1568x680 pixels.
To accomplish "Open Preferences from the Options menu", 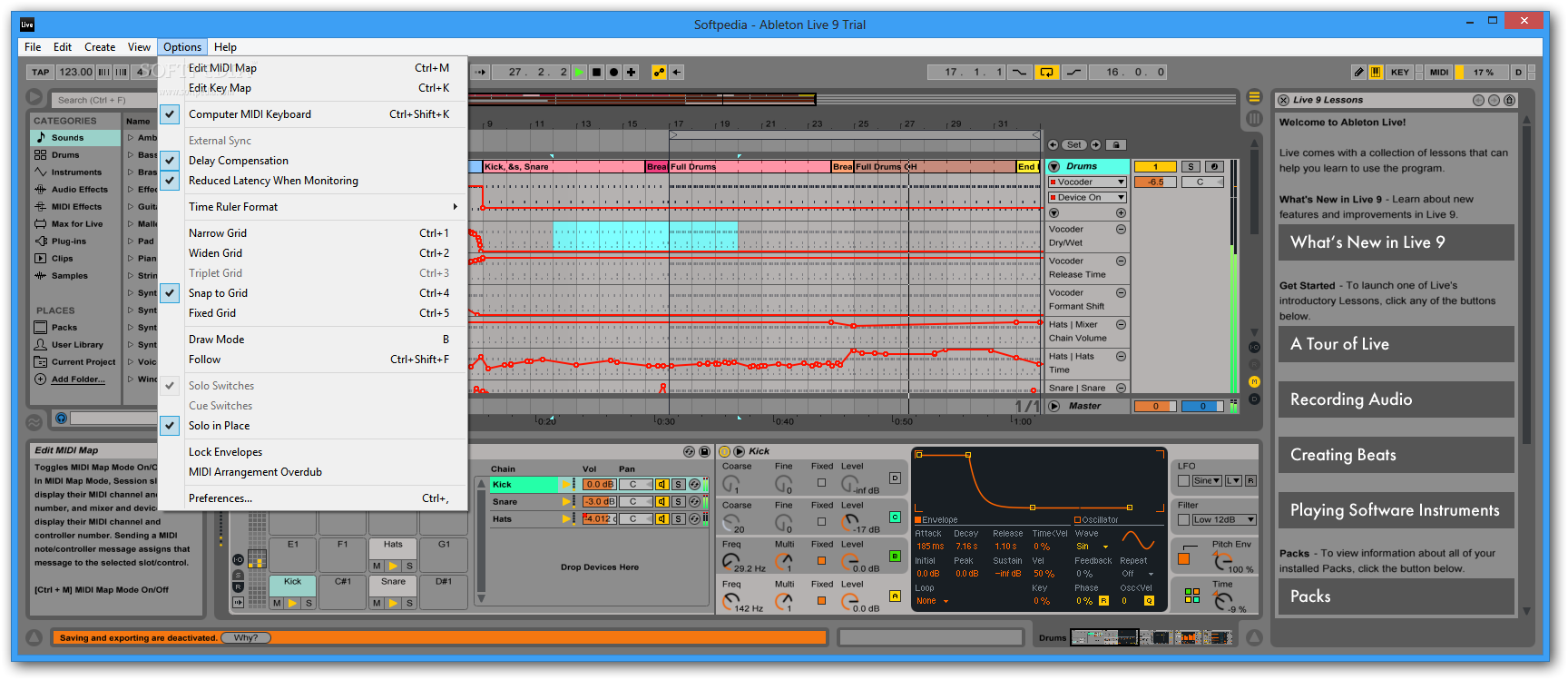I will coord(312,498).
